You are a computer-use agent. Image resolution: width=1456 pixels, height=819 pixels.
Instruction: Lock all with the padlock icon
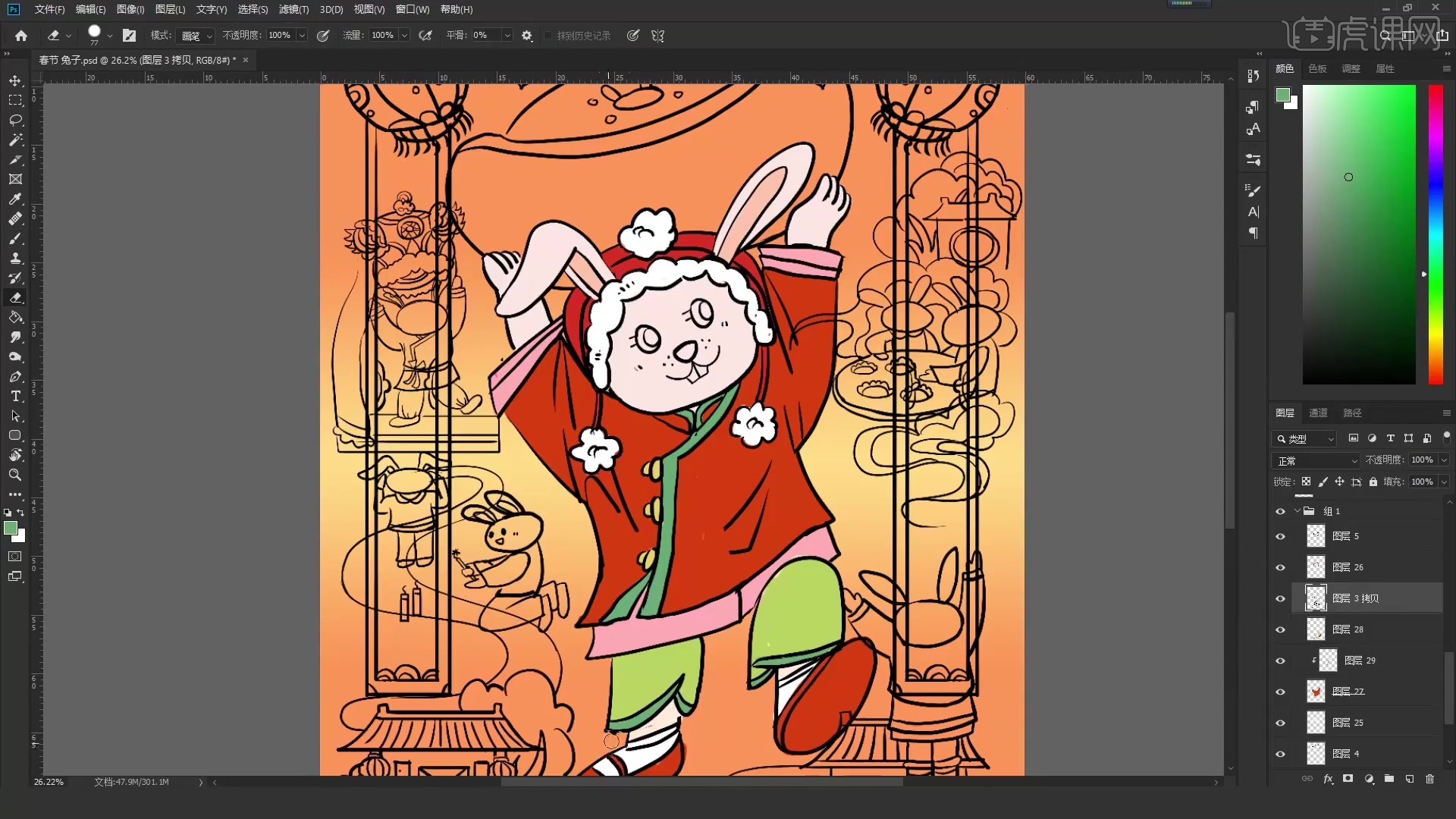click(x=1373, y=482)
